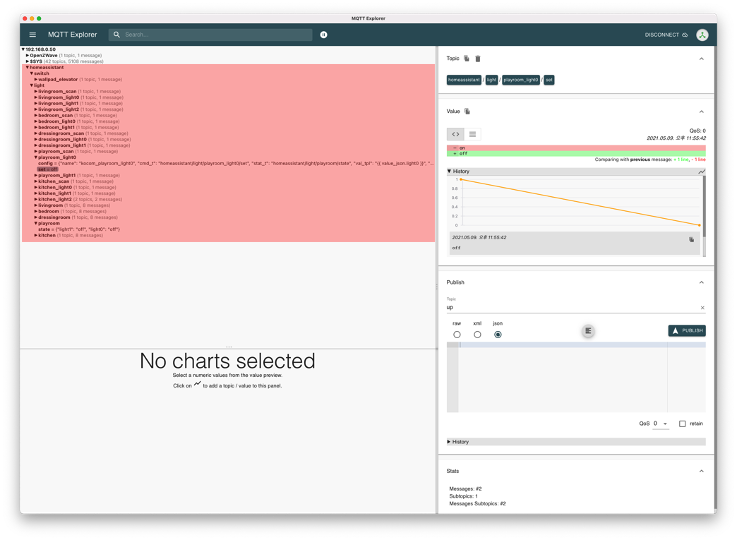Copy the history entry value 'off'
The width and height of the screenshot is (737, 540).
pyautogui.click(x=691, y=240)
